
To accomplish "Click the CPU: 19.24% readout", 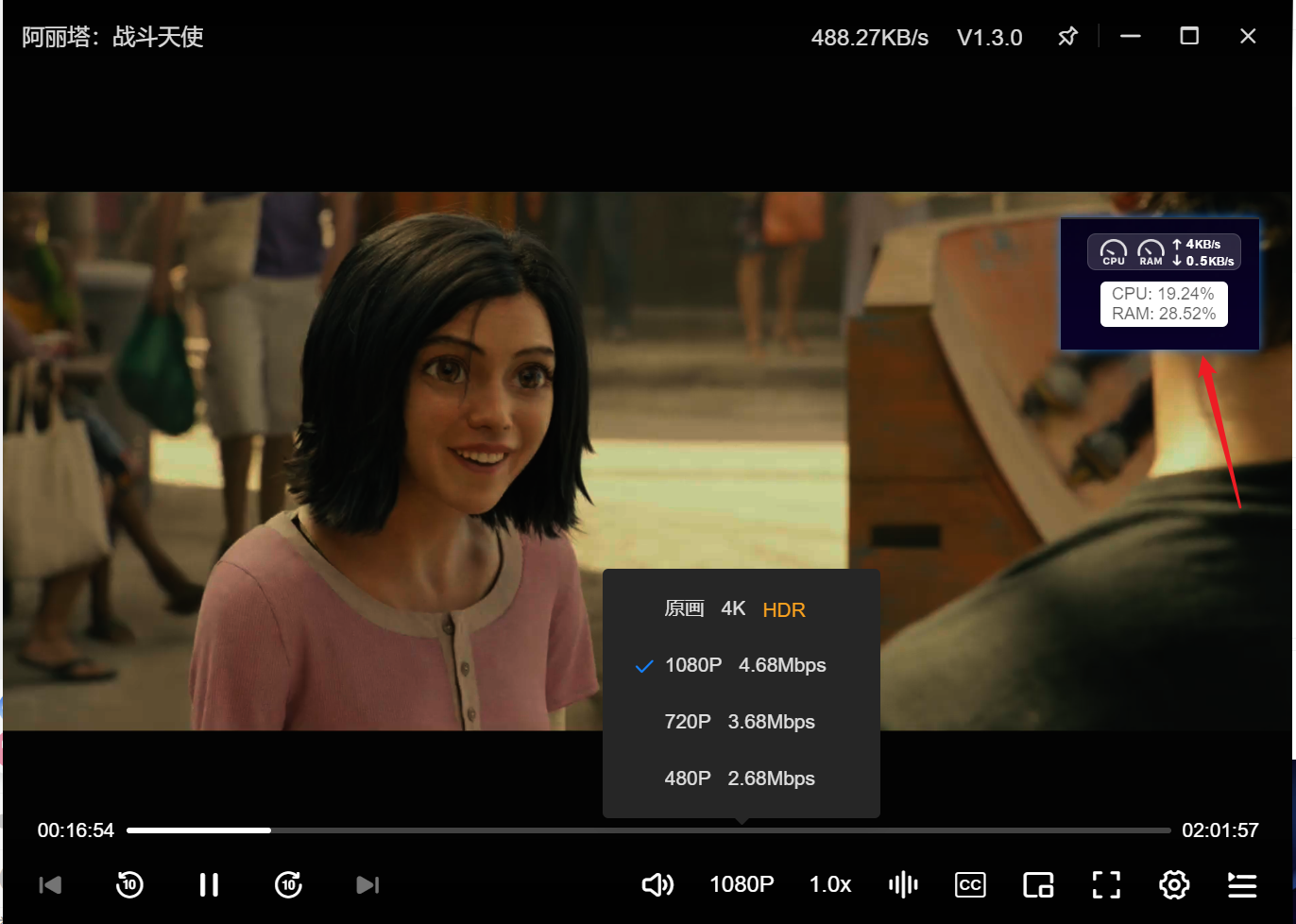I will pos(1163,294).
